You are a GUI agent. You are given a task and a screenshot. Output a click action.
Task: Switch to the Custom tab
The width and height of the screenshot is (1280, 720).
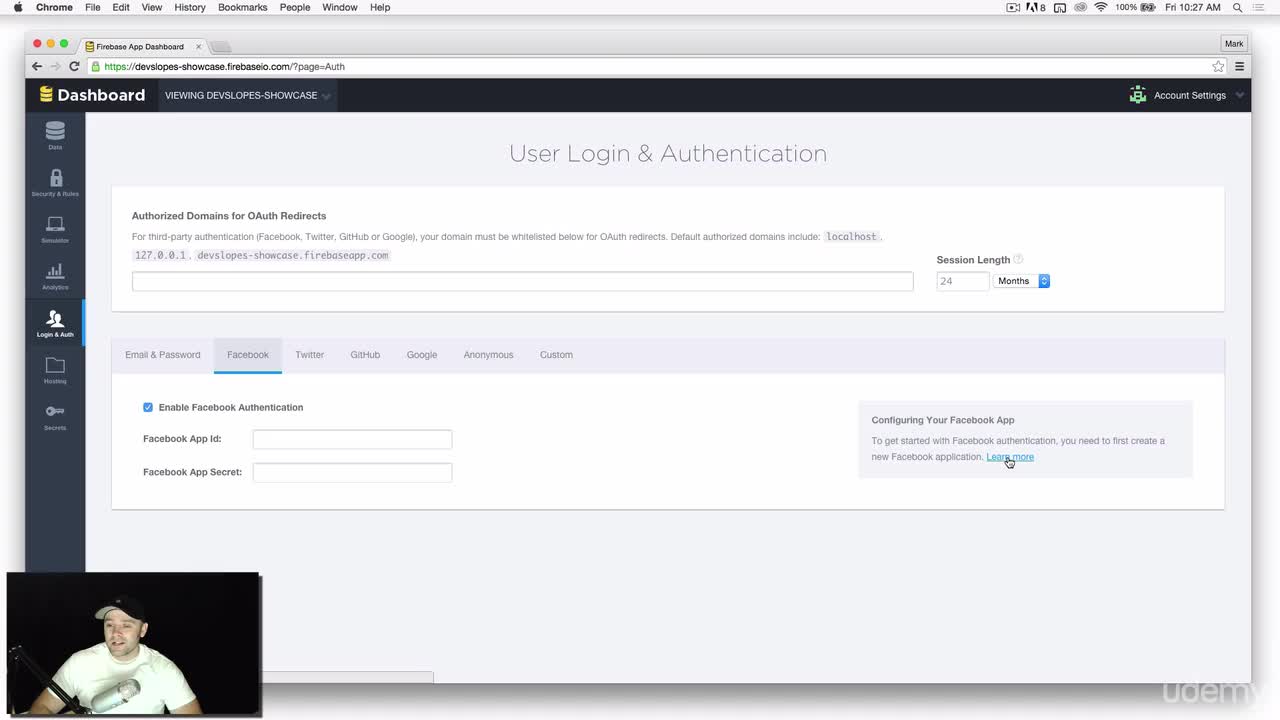click(556, 355)
